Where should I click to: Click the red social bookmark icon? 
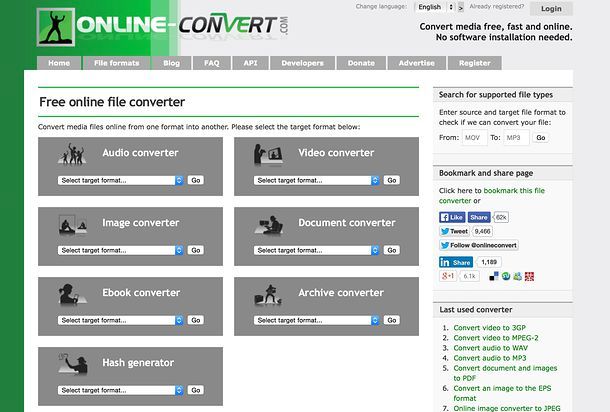pos(529,276)
